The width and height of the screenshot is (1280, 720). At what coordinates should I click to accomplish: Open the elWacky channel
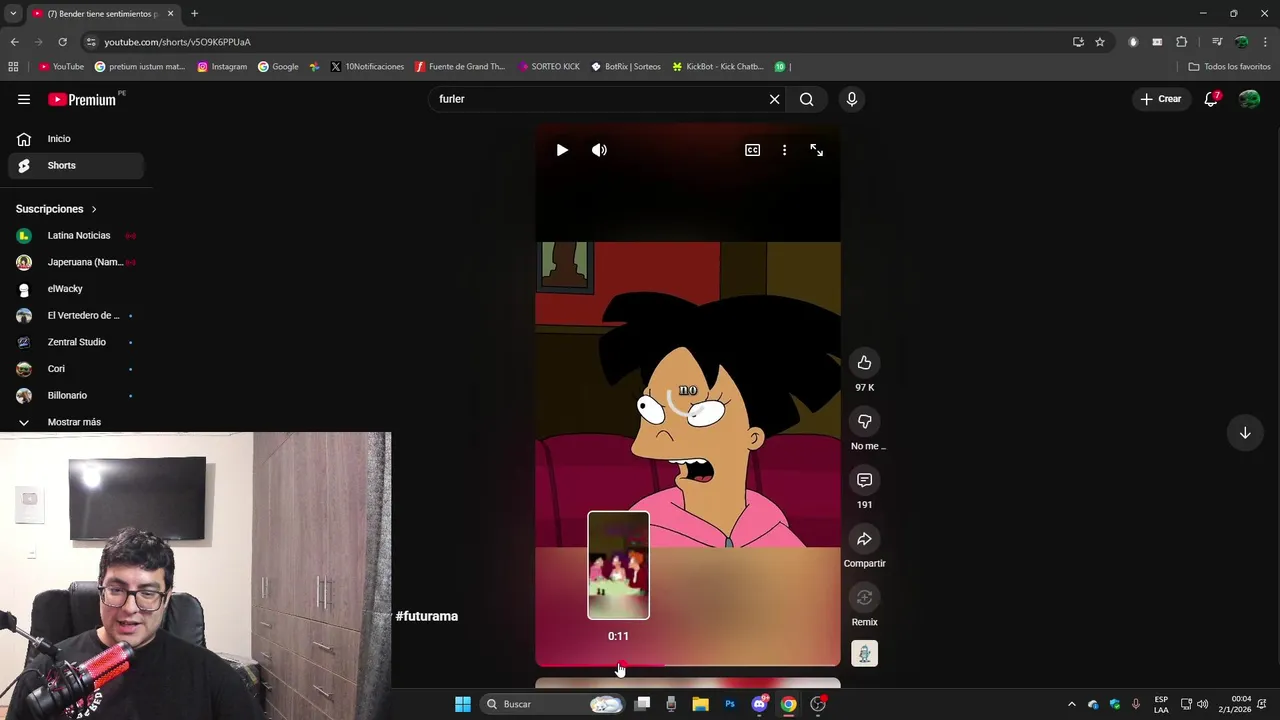tap(75, 289)
